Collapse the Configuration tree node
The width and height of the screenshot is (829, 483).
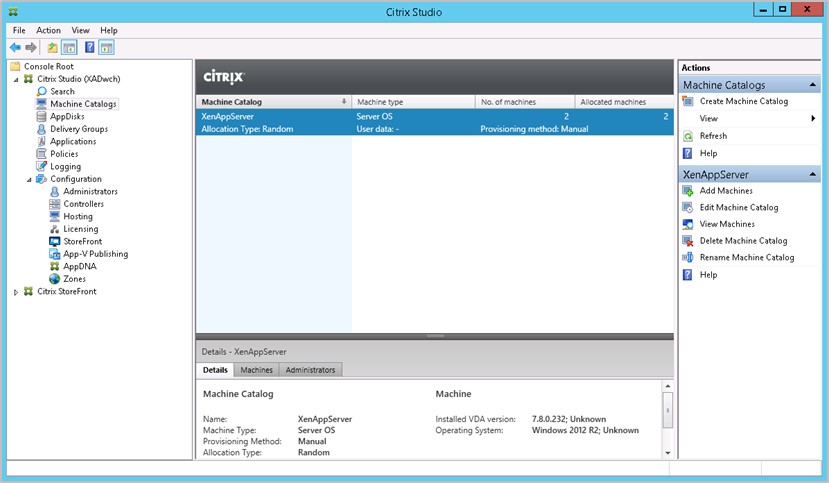tap(29, 180)
